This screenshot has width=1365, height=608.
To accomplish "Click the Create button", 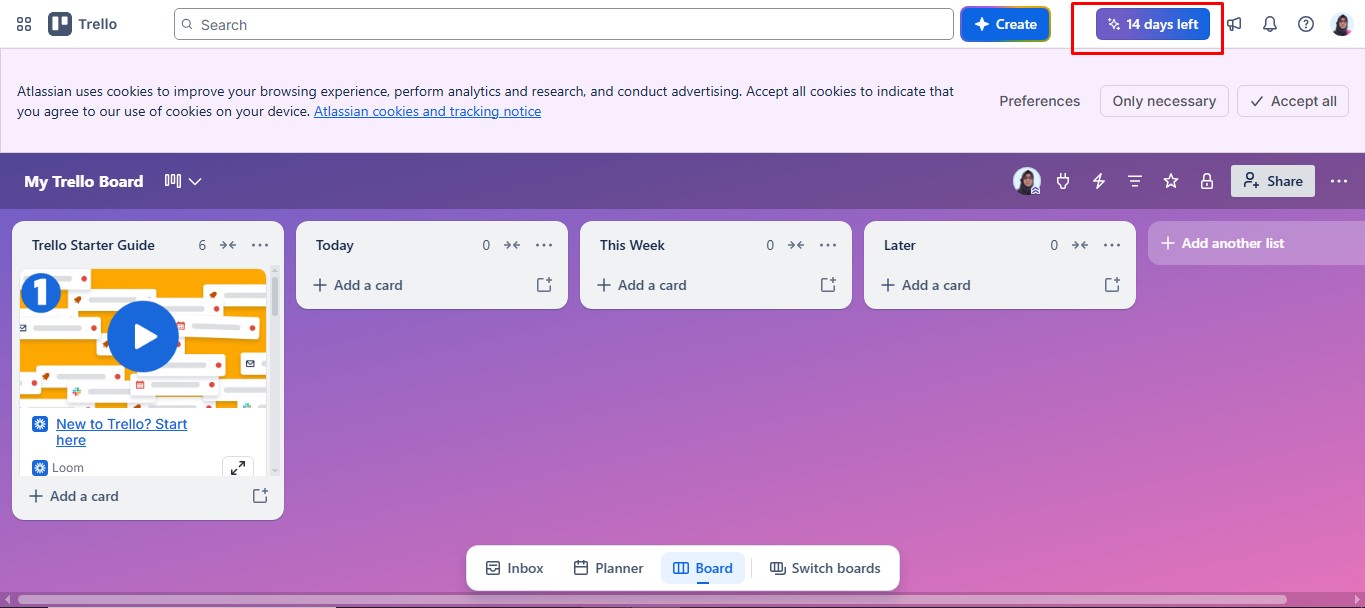I will pos(1005,24).
